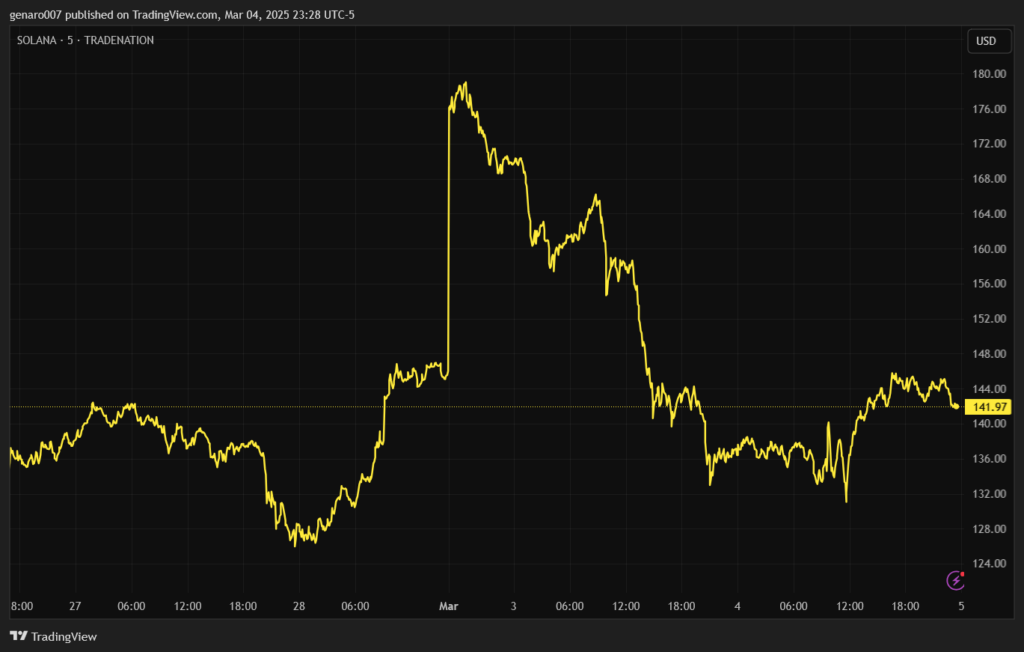Click the genaro007 published header text
Screen dimensions: 1024x652
(182, 14)
